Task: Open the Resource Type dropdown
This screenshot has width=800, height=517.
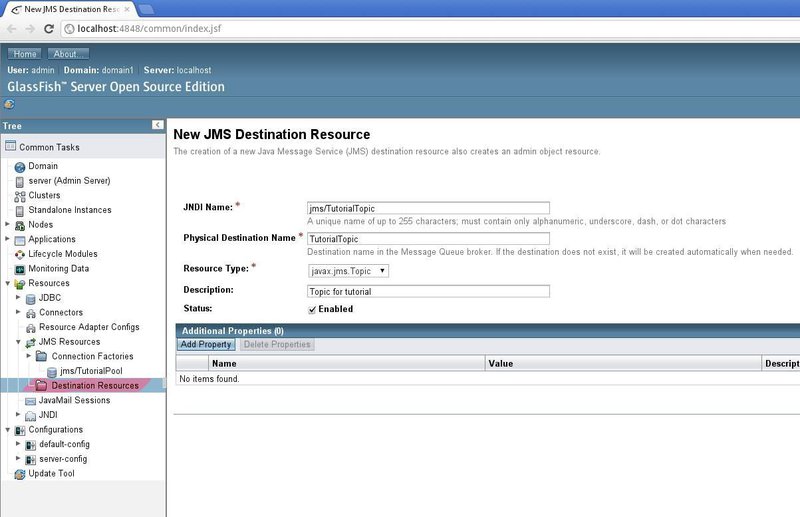Action: 348,271
